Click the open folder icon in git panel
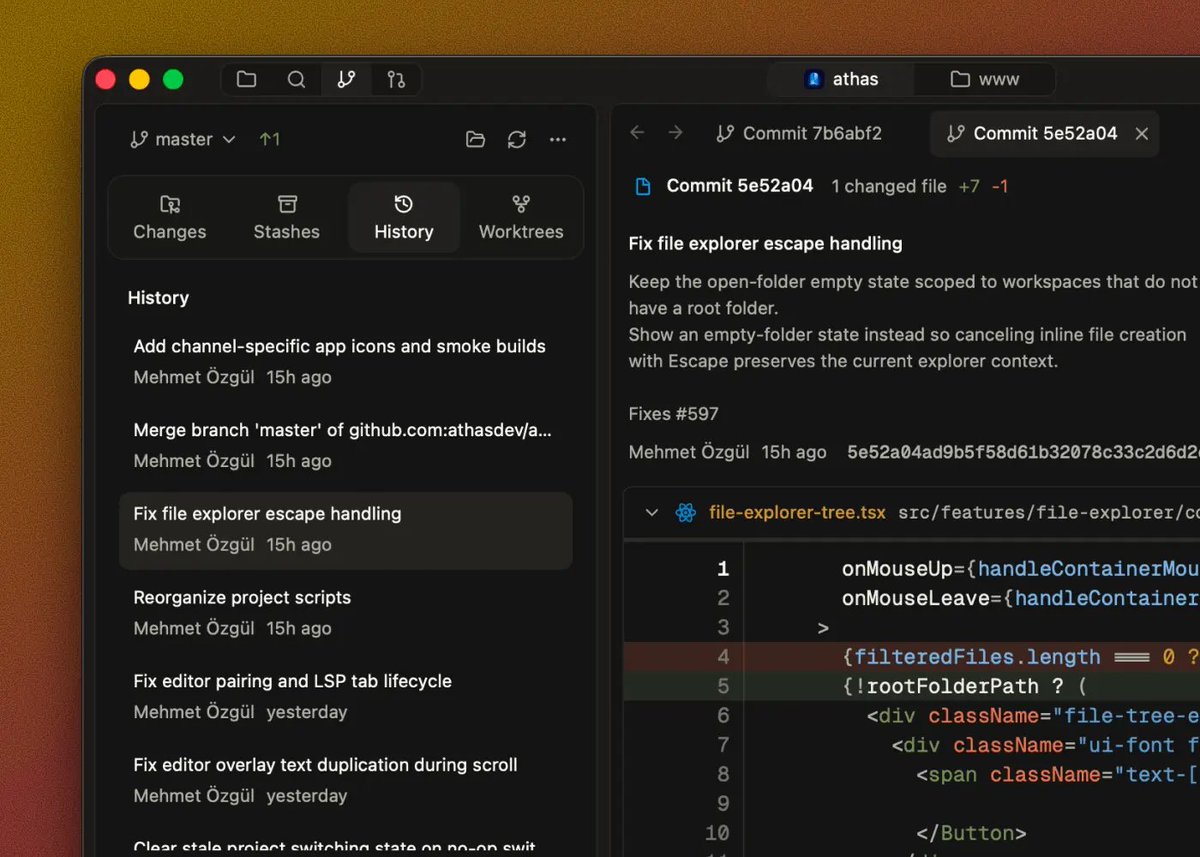Image resolution: width=1200 pixels, height=857 pixels. click(x=476, y=139)
